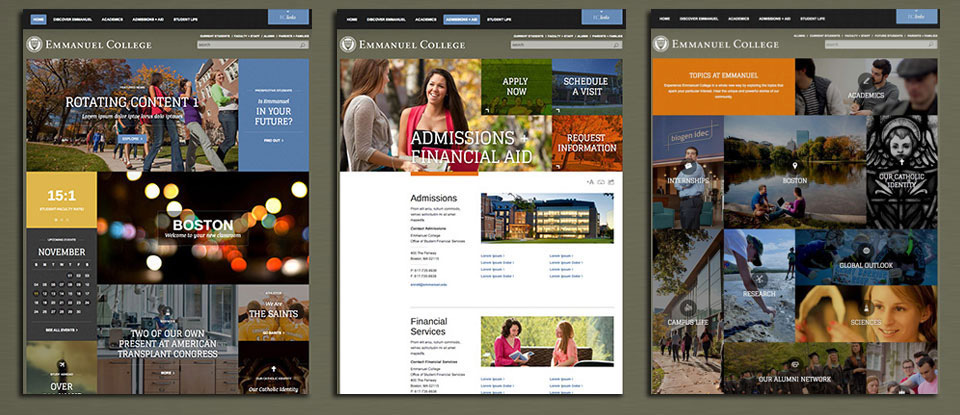Screen dimensions: 960x415
Task: Click the building icon above Campus Life
Action: (688, 307)
